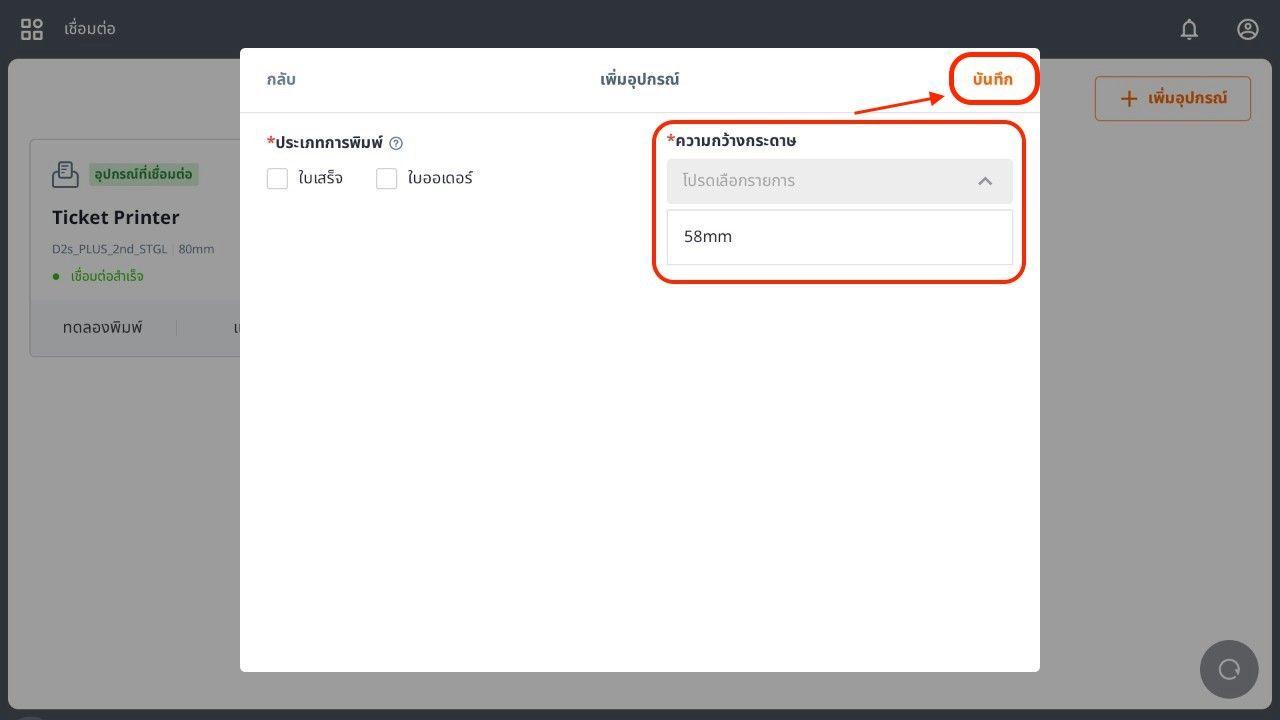Open the user profile icon
The width and height of the screenshot is (1280, 720).
[x=1247, y=29]
